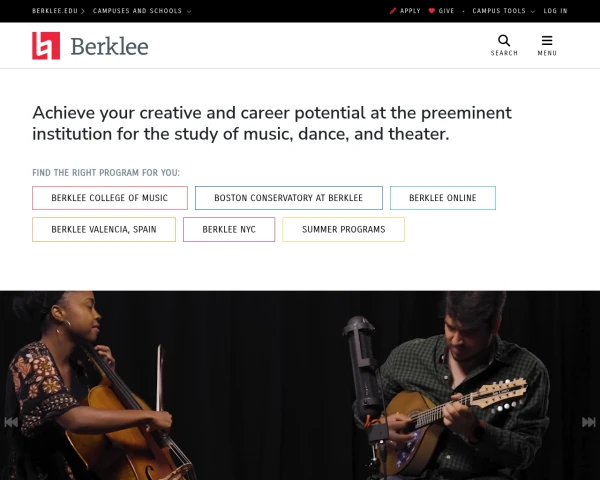Open the Search magnifier icon
Screen dimensions: 600x480
coord(504,41)
